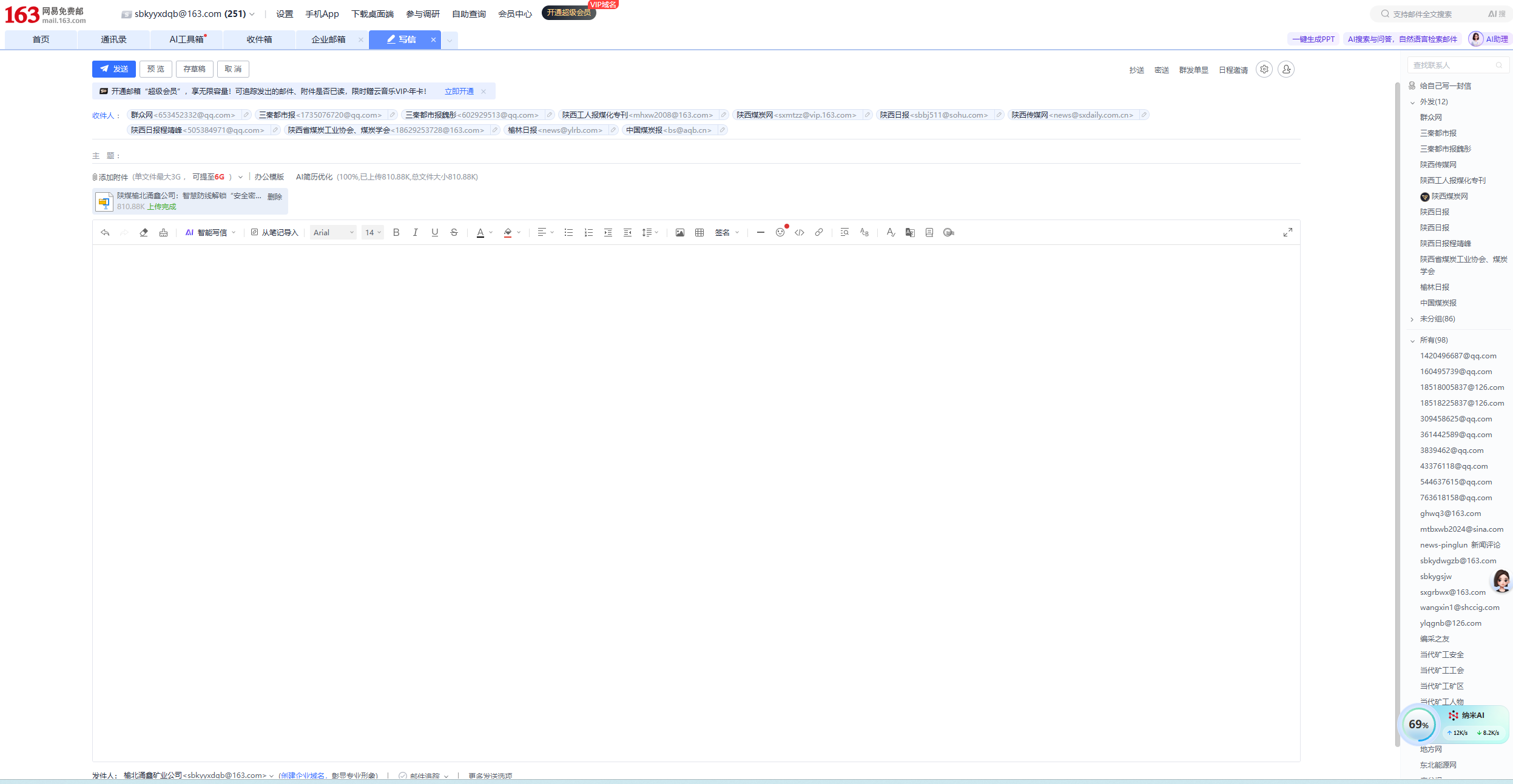Switch to the 收件箱 tab
Viewport: 1513px width, 784px height.
[x=259, y=40]
